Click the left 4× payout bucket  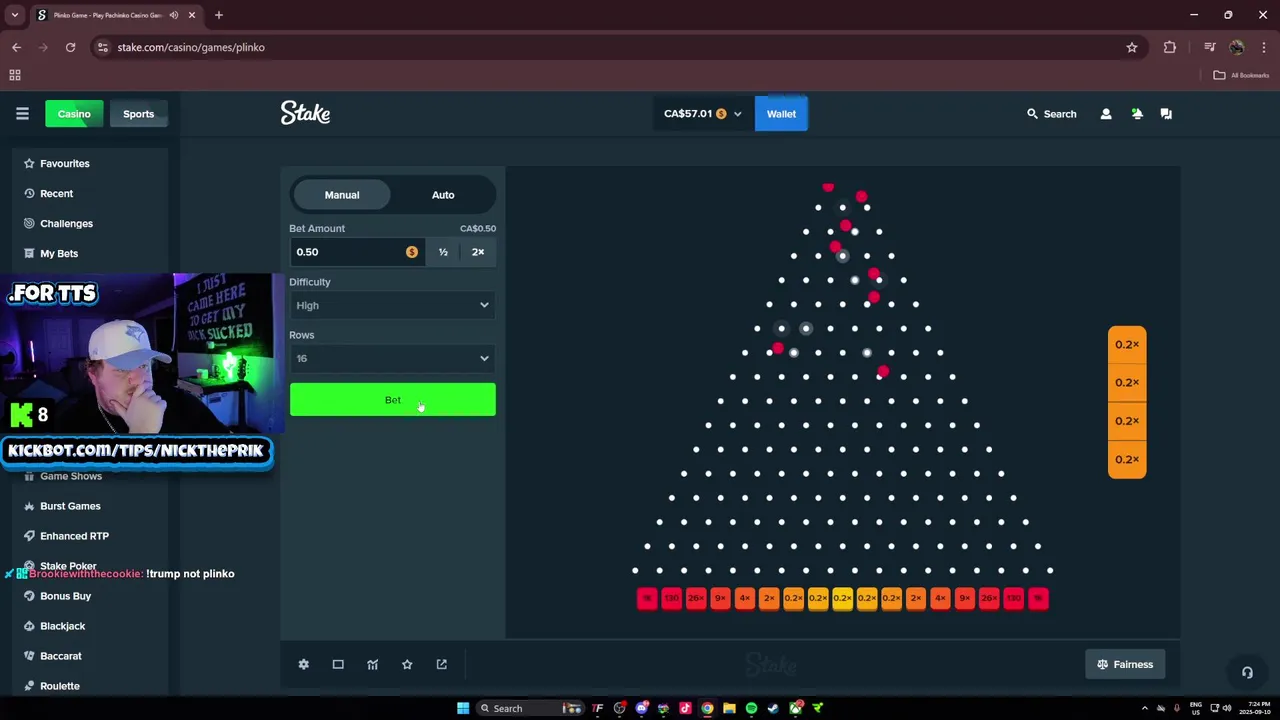(745, 598)
